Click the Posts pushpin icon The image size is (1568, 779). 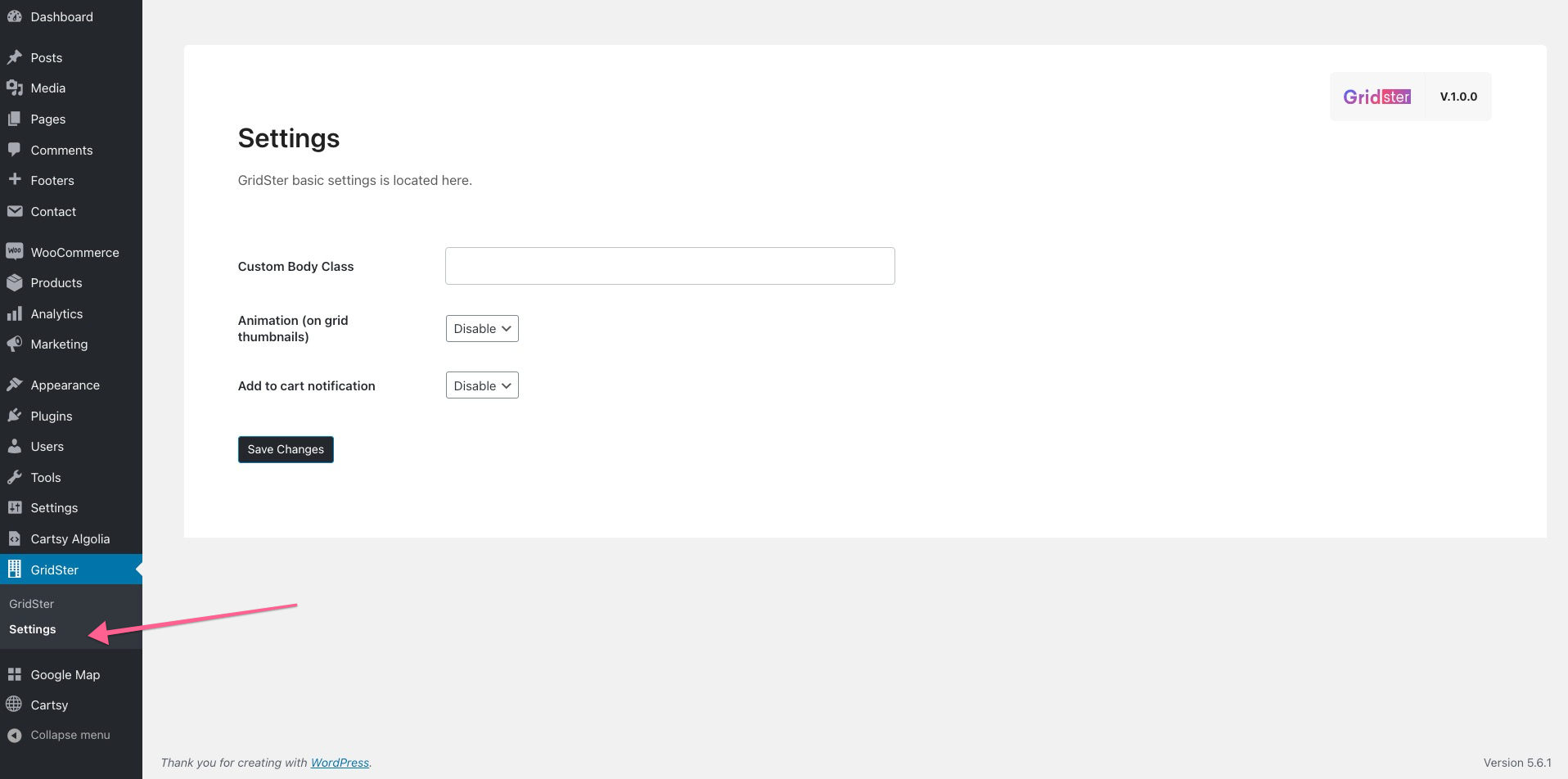pyautogui.click(x=14, y=57)
